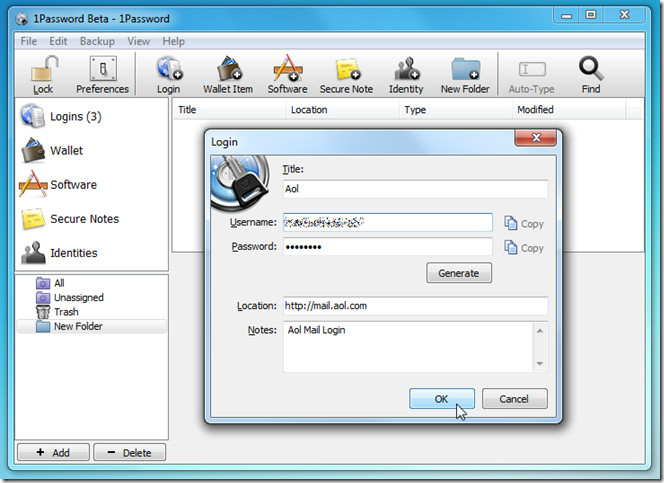
Task: Minimize the 1Password Beta window
Action: [x=567, y=15]
